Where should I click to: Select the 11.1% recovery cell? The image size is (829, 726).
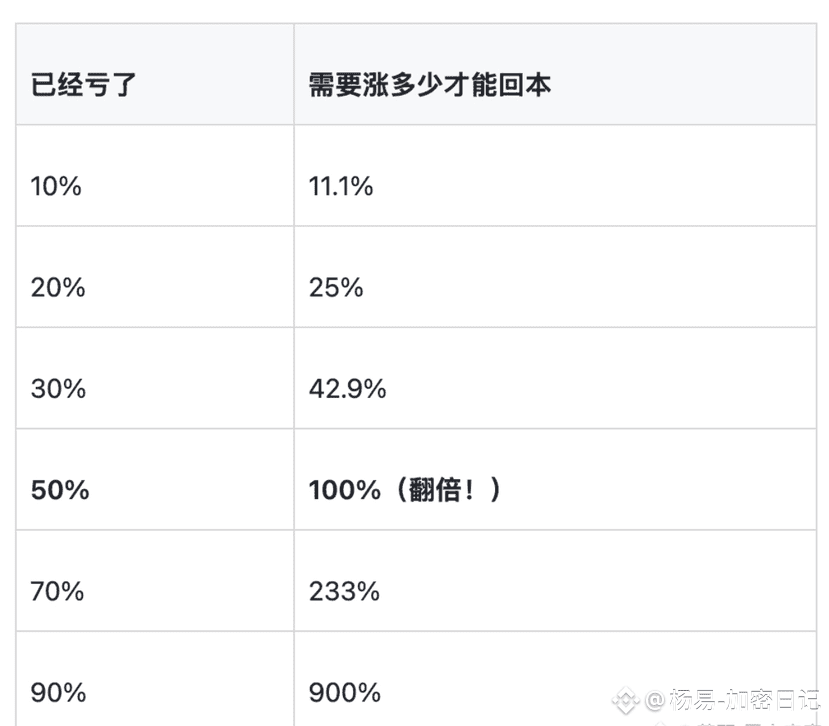click(x=341, y=186)
